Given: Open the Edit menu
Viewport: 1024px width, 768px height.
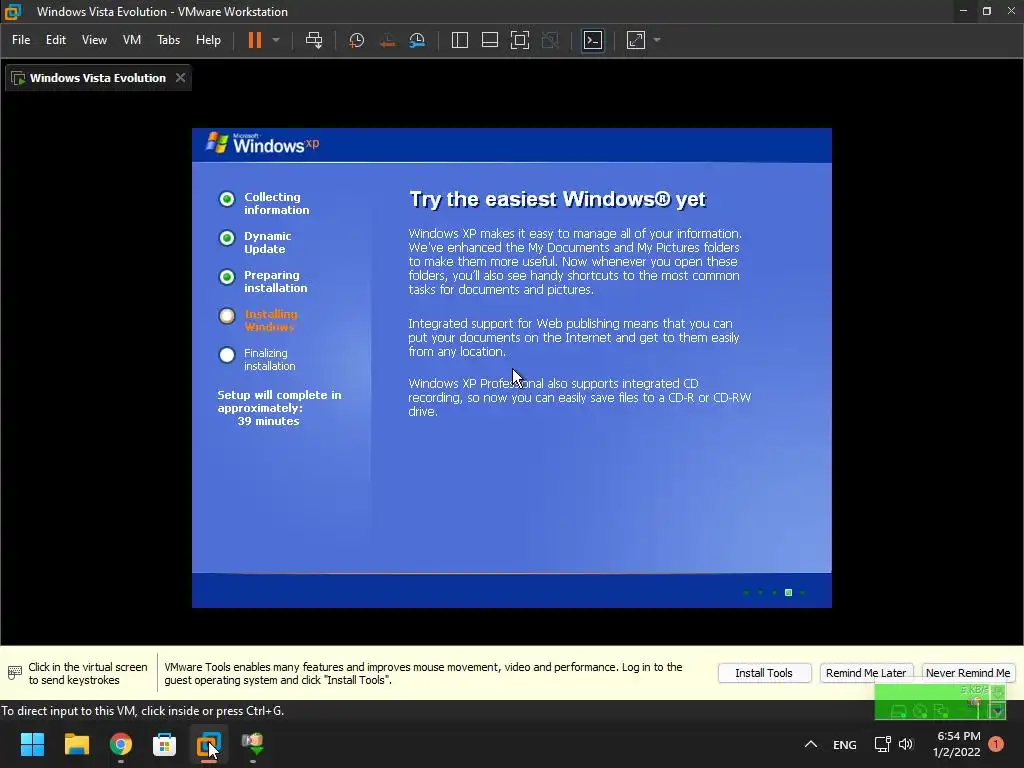Looking at the screenshot, I should click(x=56, y=40).
